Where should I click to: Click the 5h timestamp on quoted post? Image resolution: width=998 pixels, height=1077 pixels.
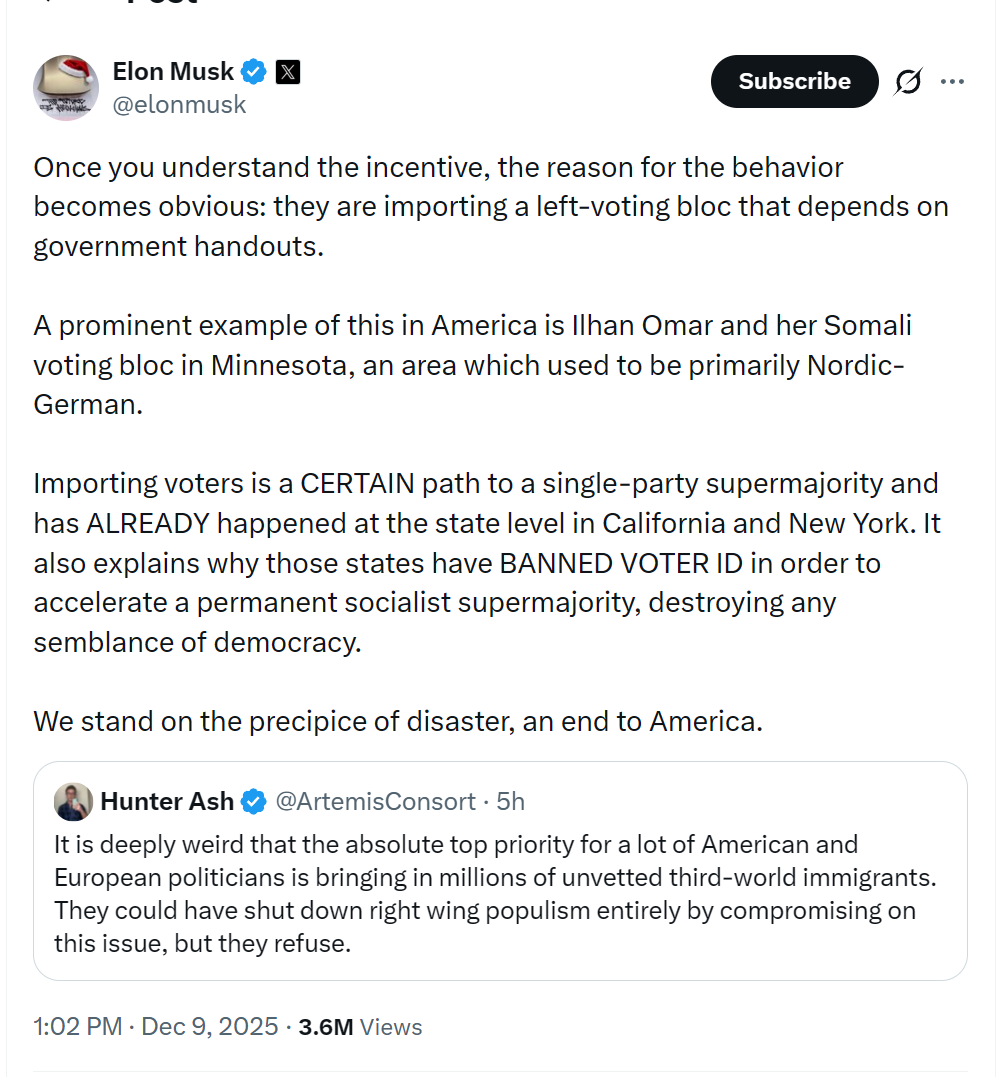511,802
